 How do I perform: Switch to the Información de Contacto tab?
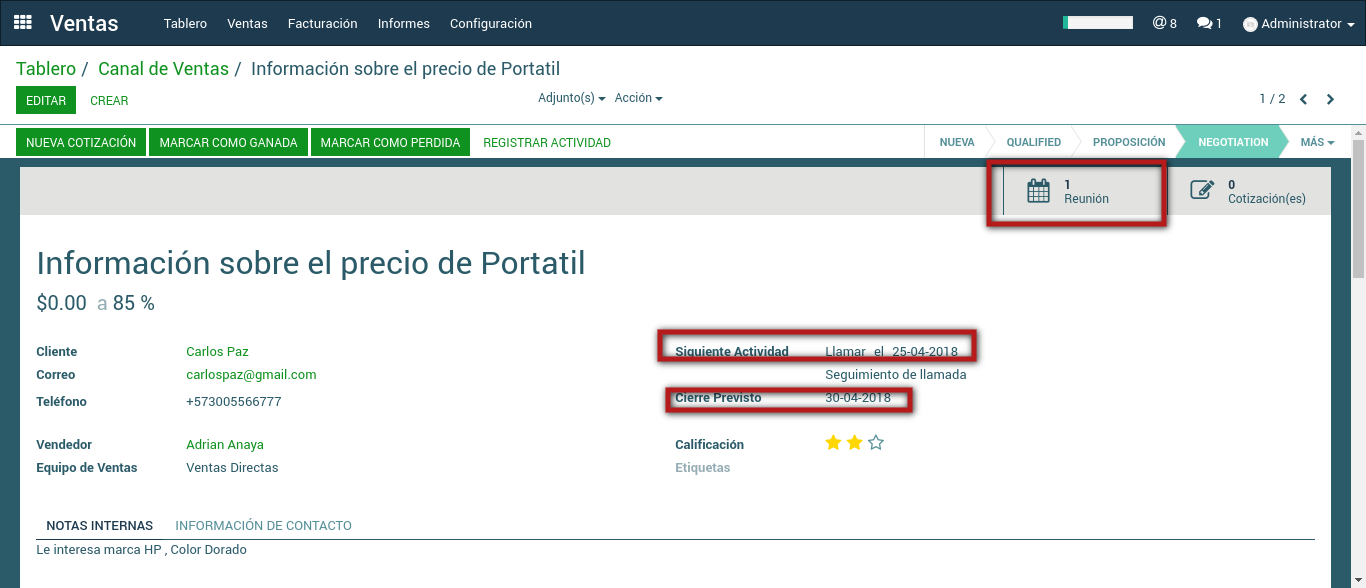coord(263,525)
